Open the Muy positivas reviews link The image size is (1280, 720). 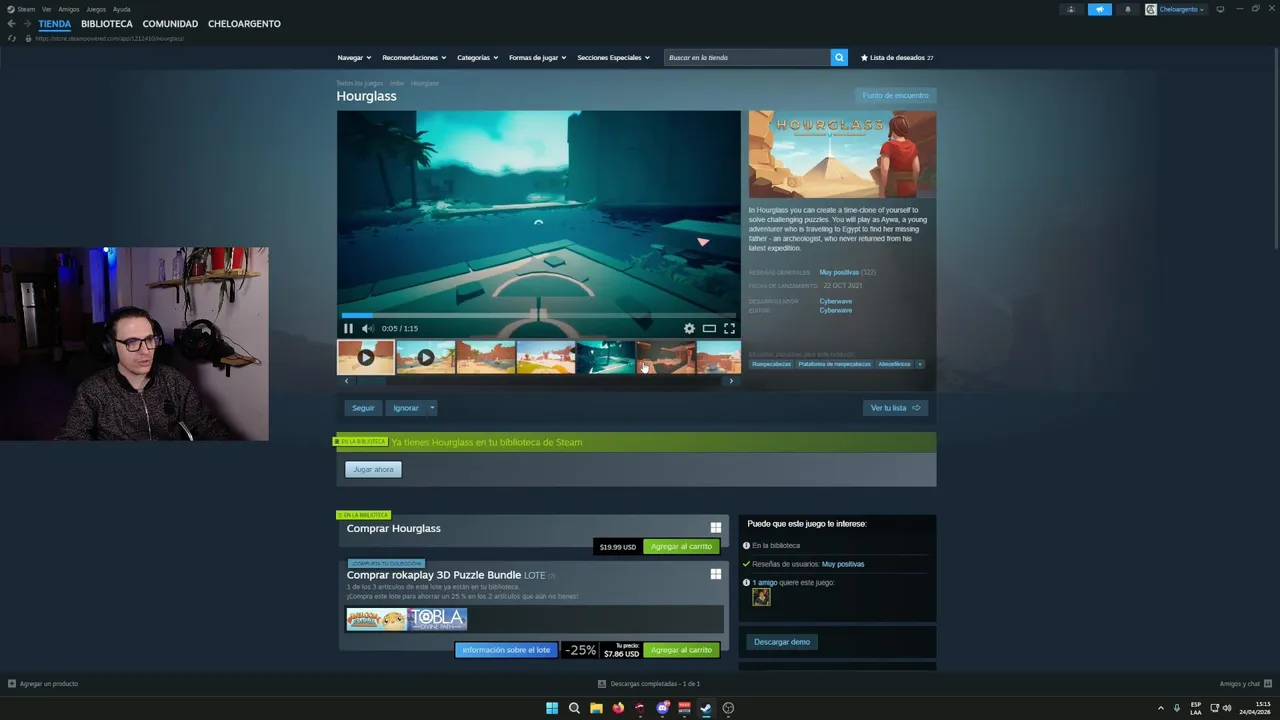(839, 272)
